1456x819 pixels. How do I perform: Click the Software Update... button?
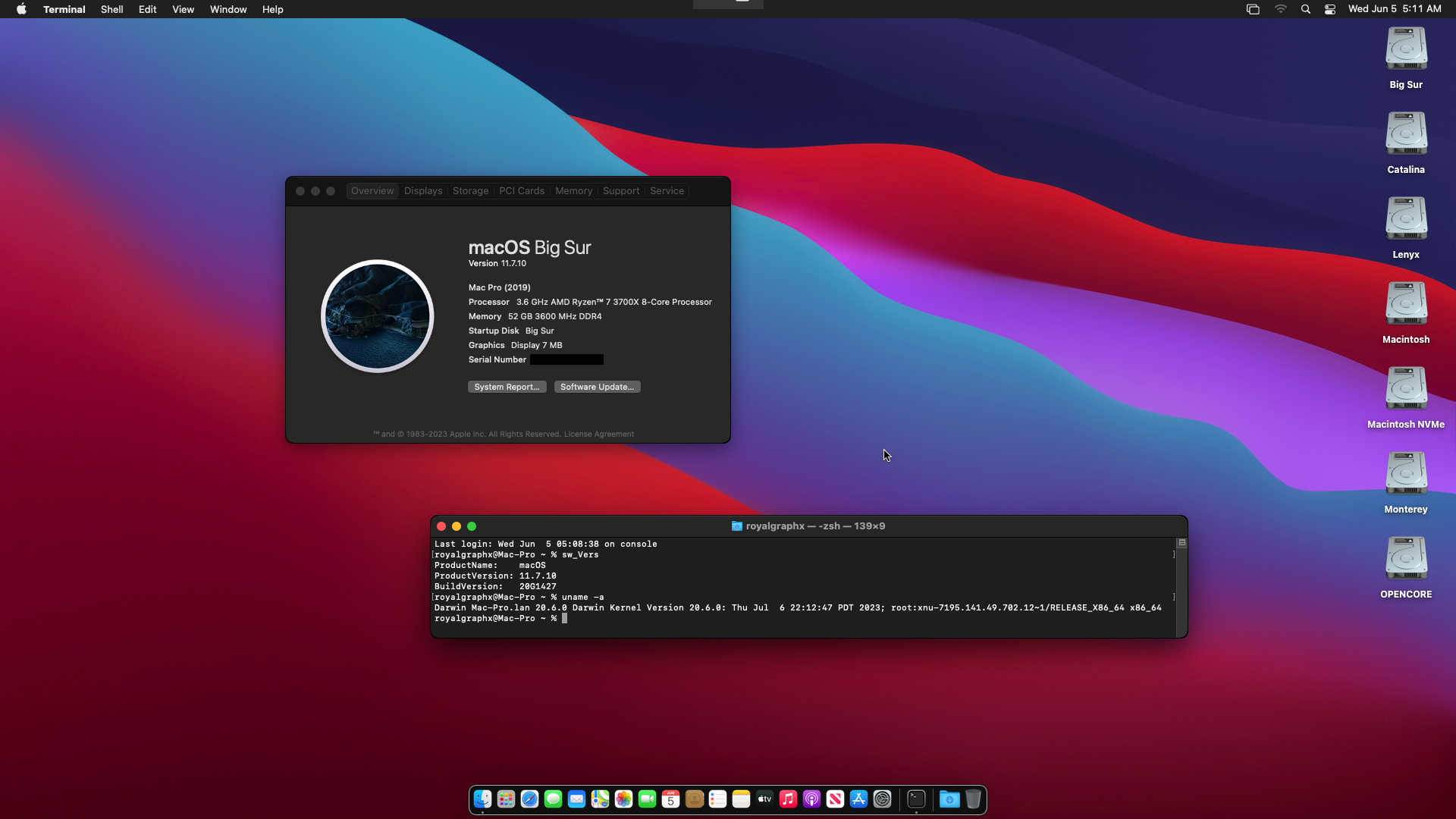click(597, 387)
